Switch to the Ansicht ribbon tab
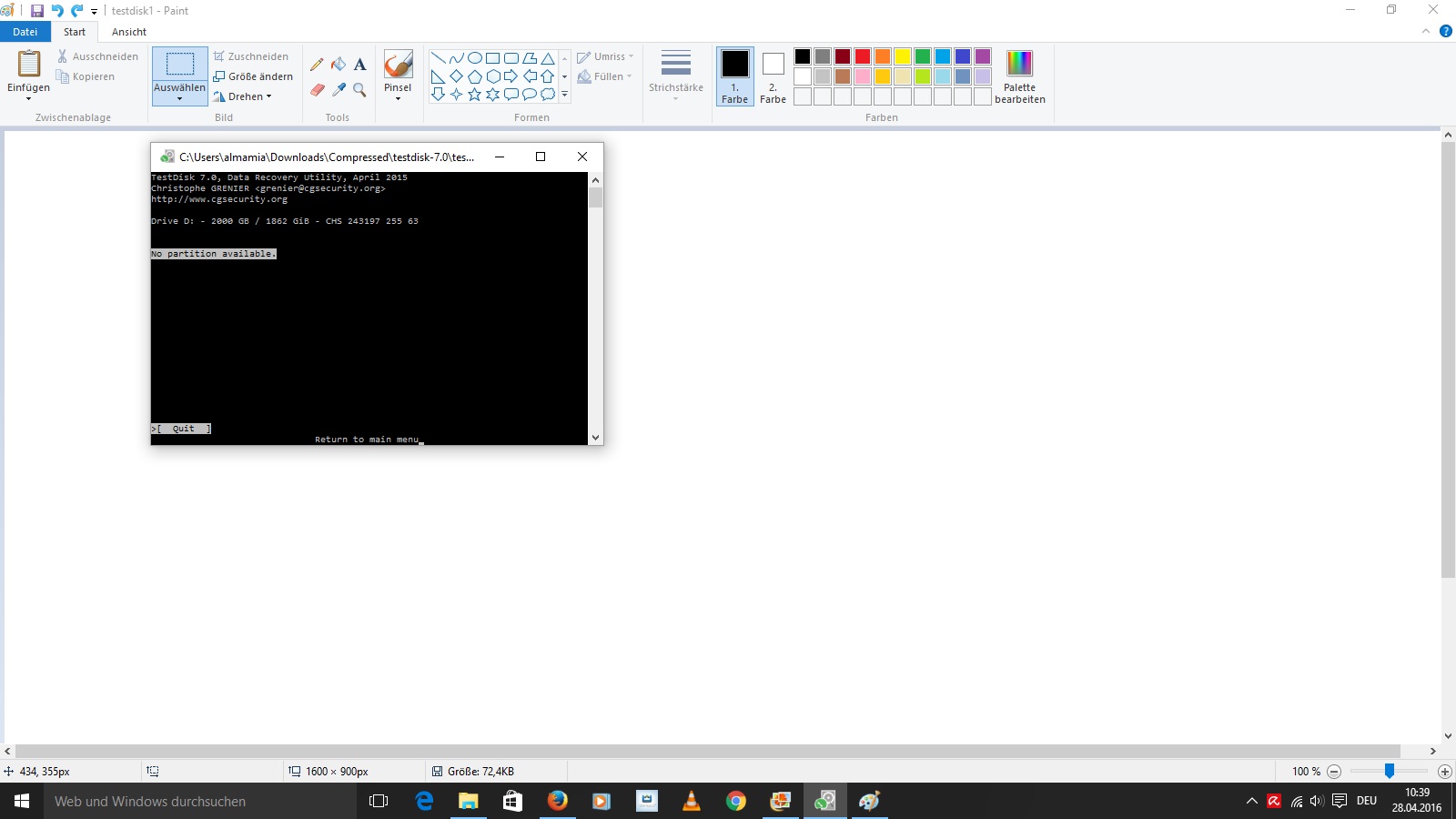 click(x=129, y=32)
